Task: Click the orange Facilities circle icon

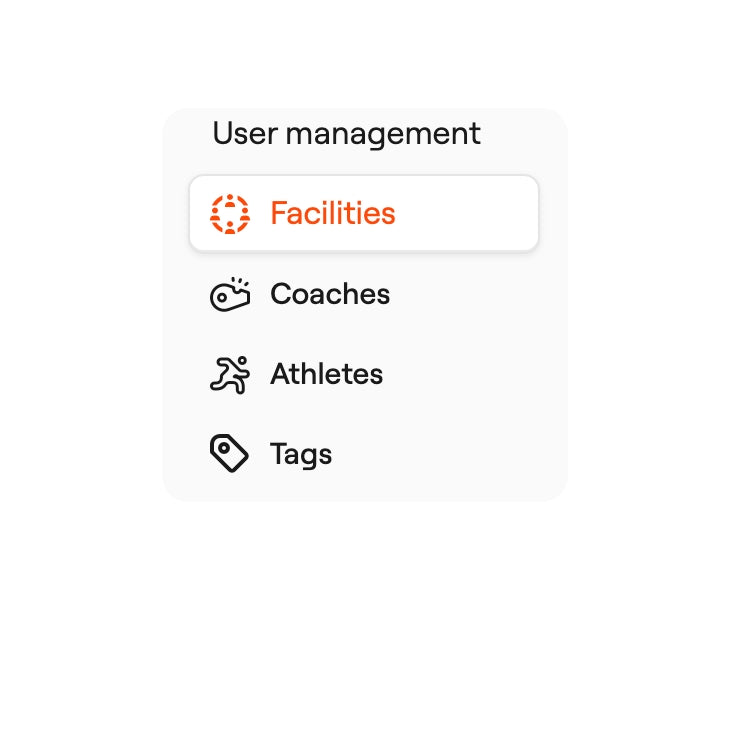Action: [x=230, y=214]
